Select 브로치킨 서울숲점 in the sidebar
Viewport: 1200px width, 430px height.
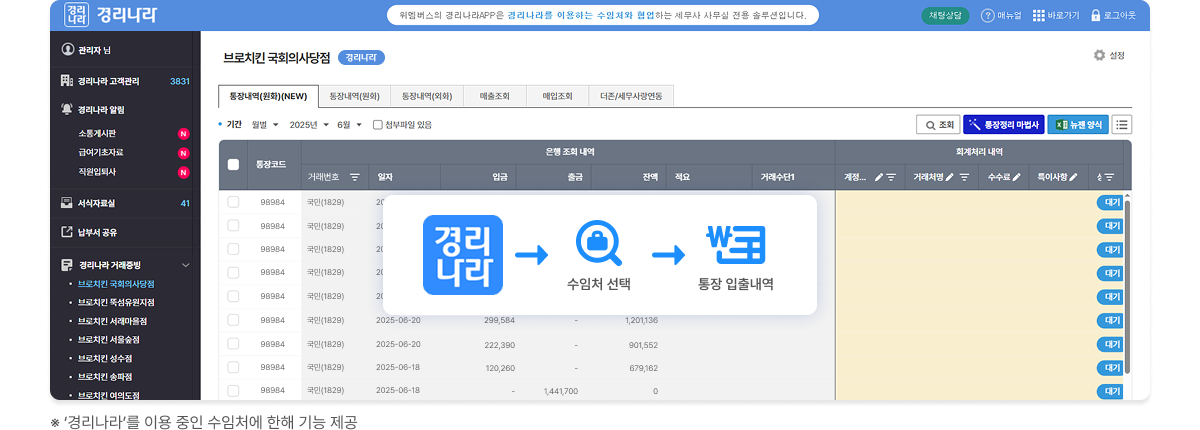click(x=109, y=340)
